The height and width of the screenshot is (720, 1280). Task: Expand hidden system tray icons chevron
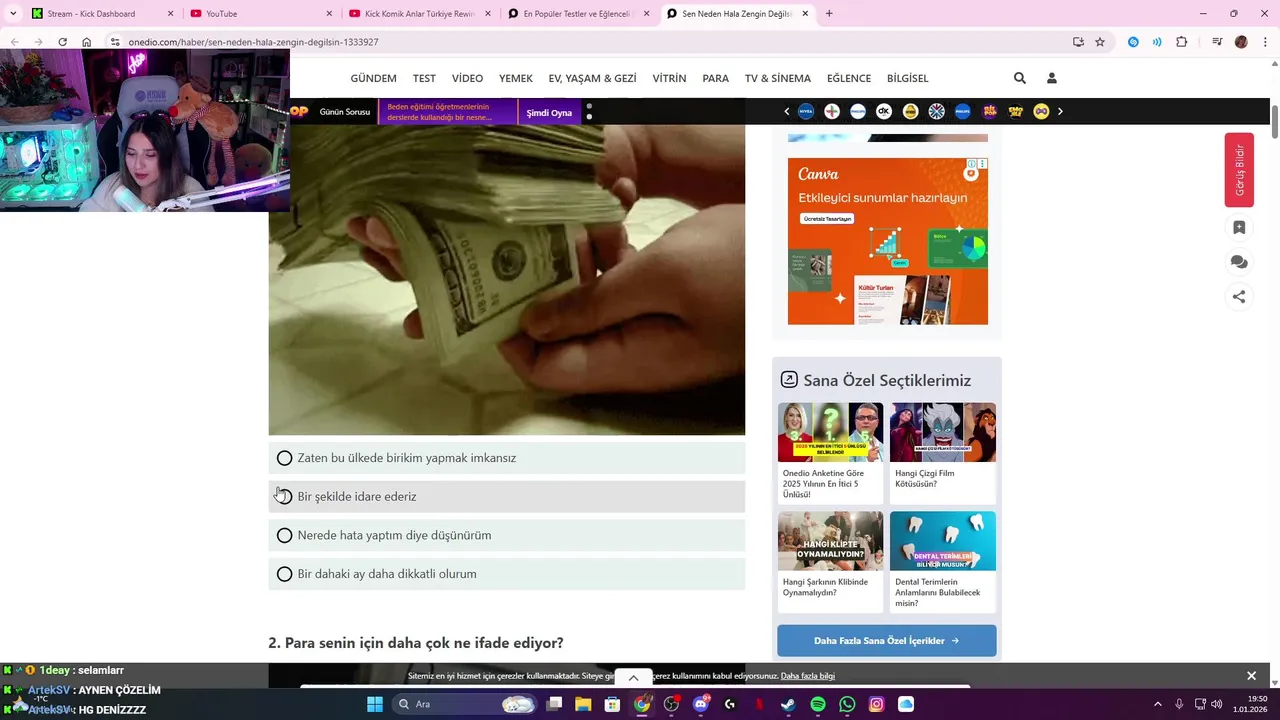click(1158, 704)
